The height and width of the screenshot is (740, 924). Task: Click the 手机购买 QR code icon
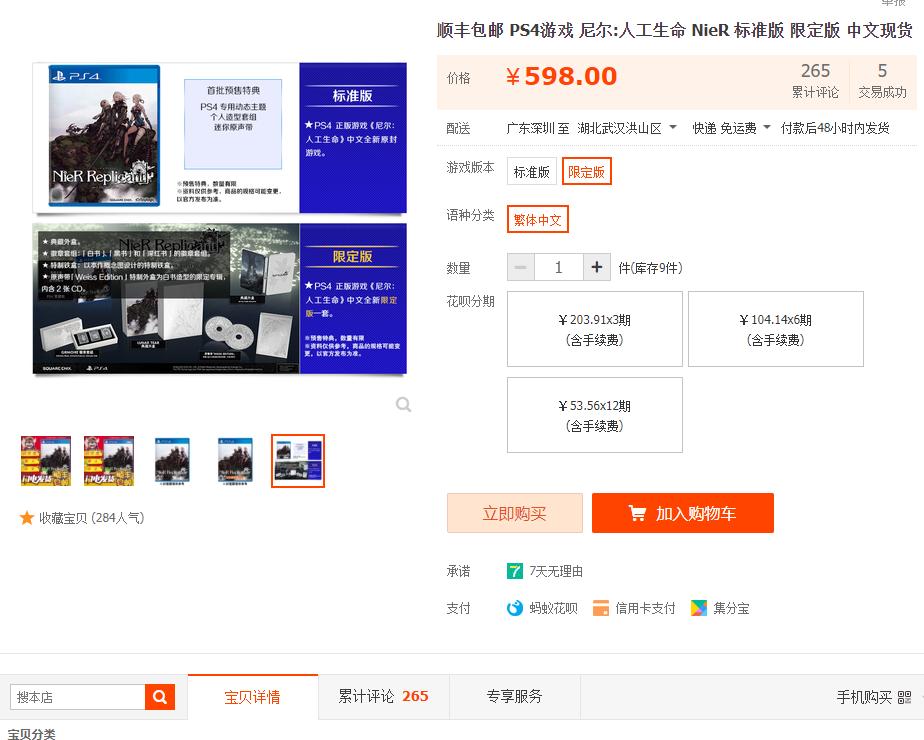tap(905, 697)
